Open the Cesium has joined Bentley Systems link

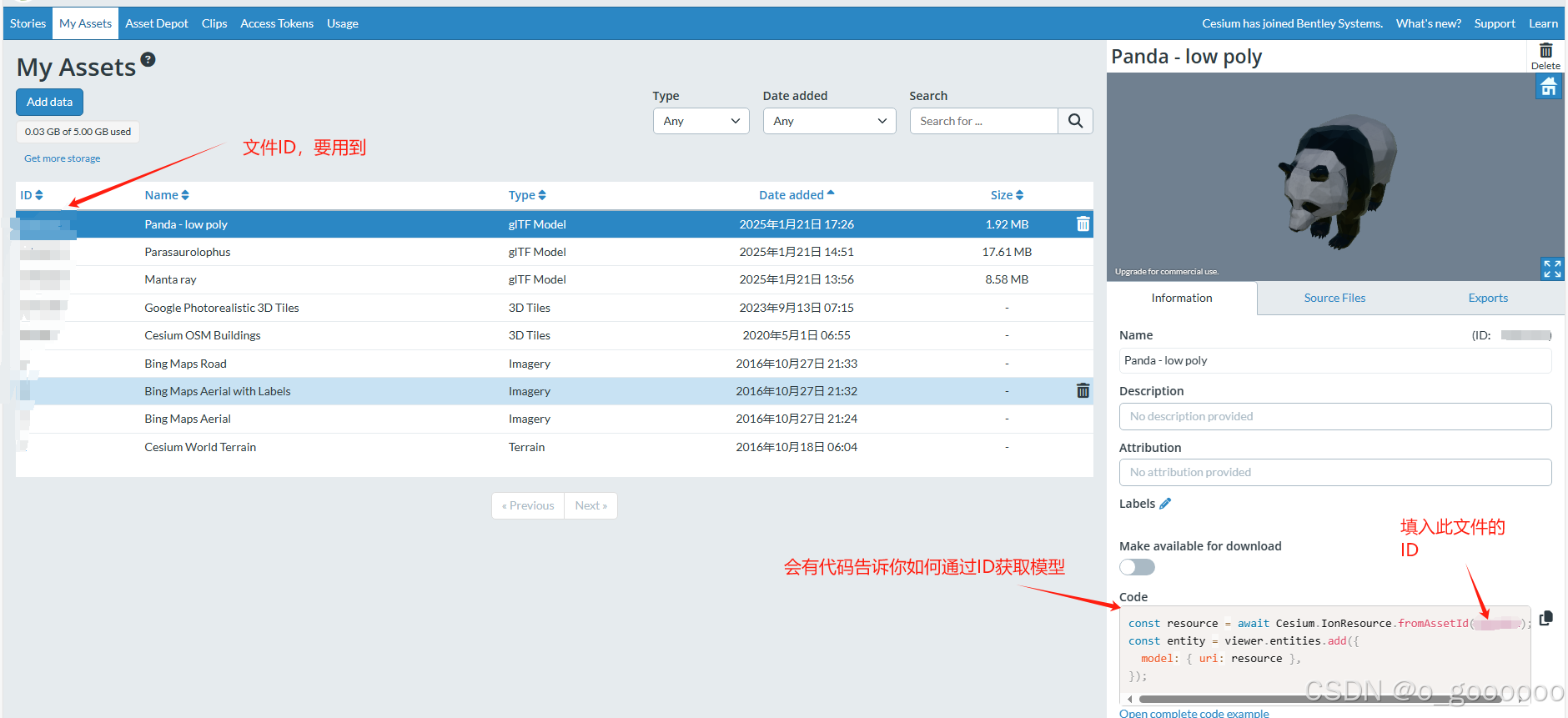coord(1292,23)
